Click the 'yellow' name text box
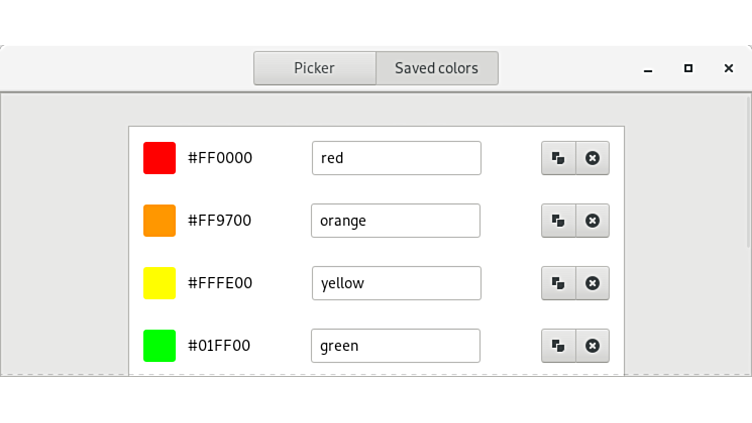Image resolution: width=752 pixels, height=423 pixels. click(396, 283)
